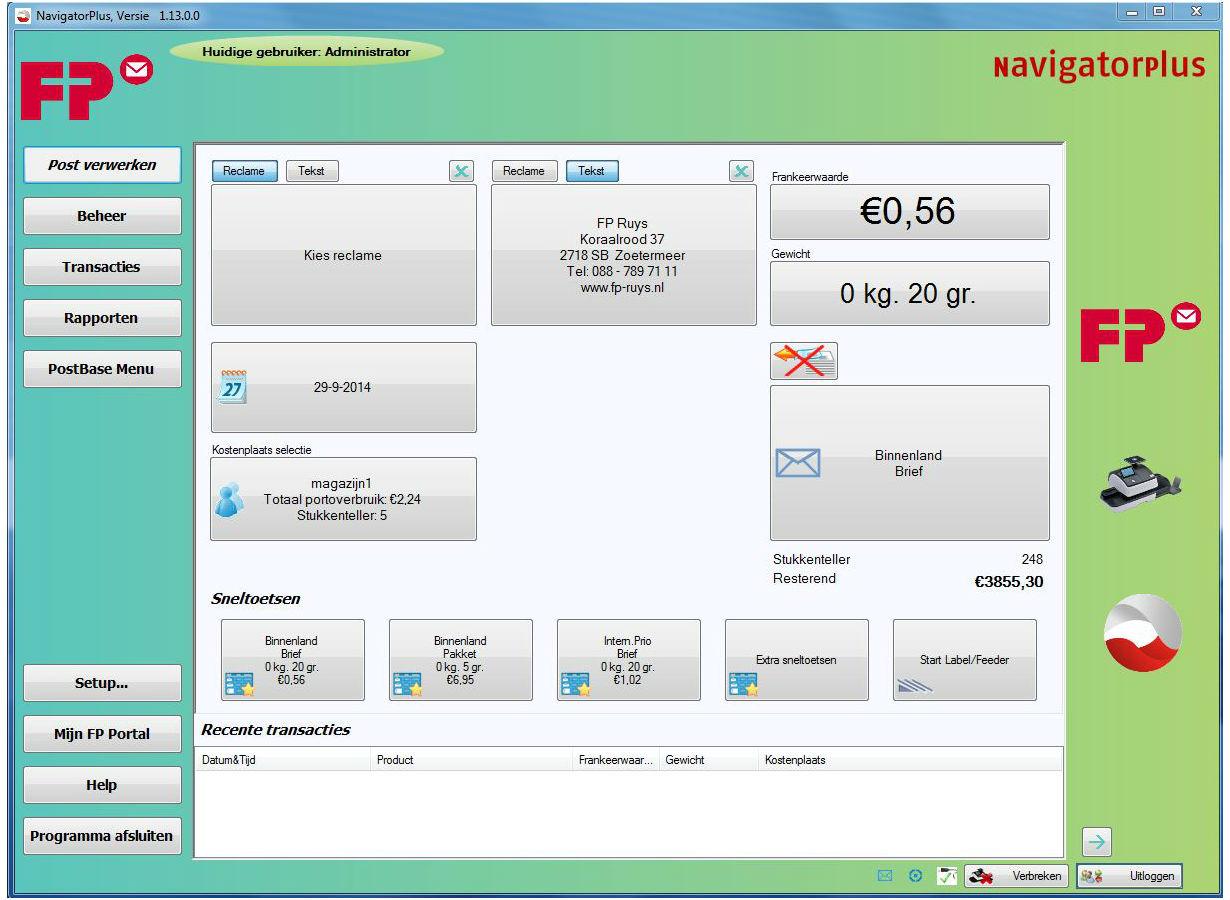Open the Binnenland Brief product selector

click(909, 463)
